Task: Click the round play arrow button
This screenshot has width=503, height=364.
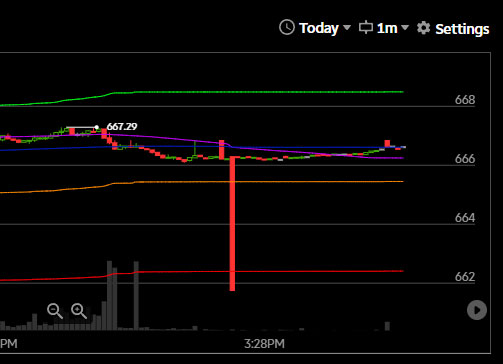Action: click(477, 310)
